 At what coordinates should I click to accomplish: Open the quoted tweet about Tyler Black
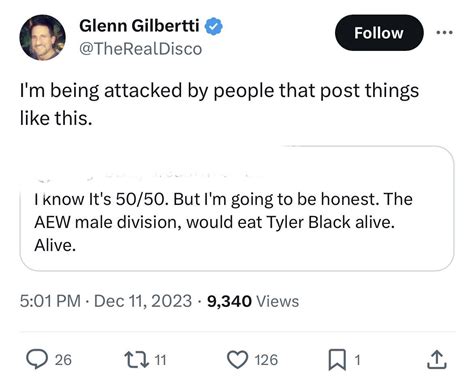point(237,209)
